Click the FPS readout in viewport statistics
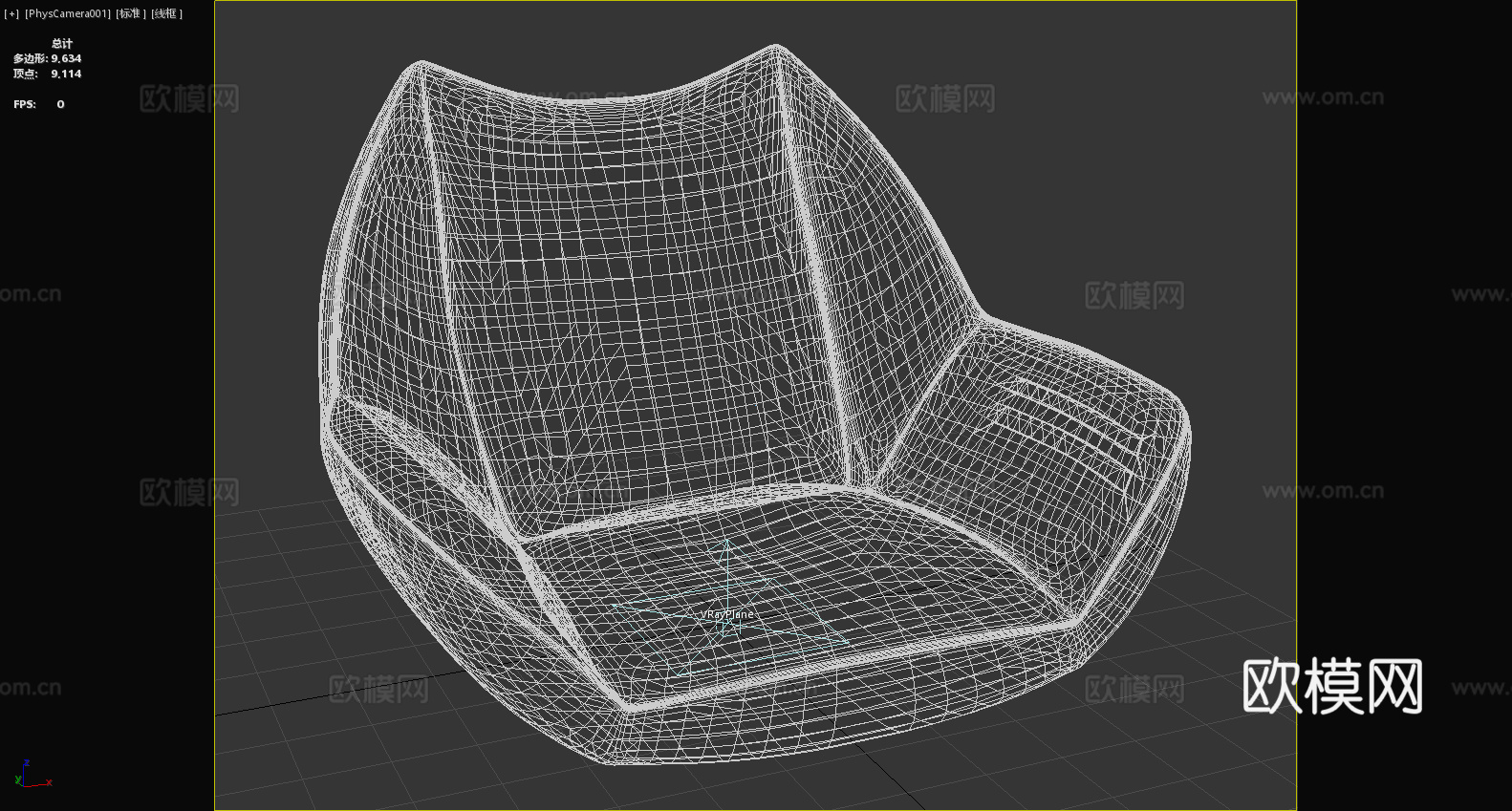Viewport: 1512px width, 811px height. point(39,104)
